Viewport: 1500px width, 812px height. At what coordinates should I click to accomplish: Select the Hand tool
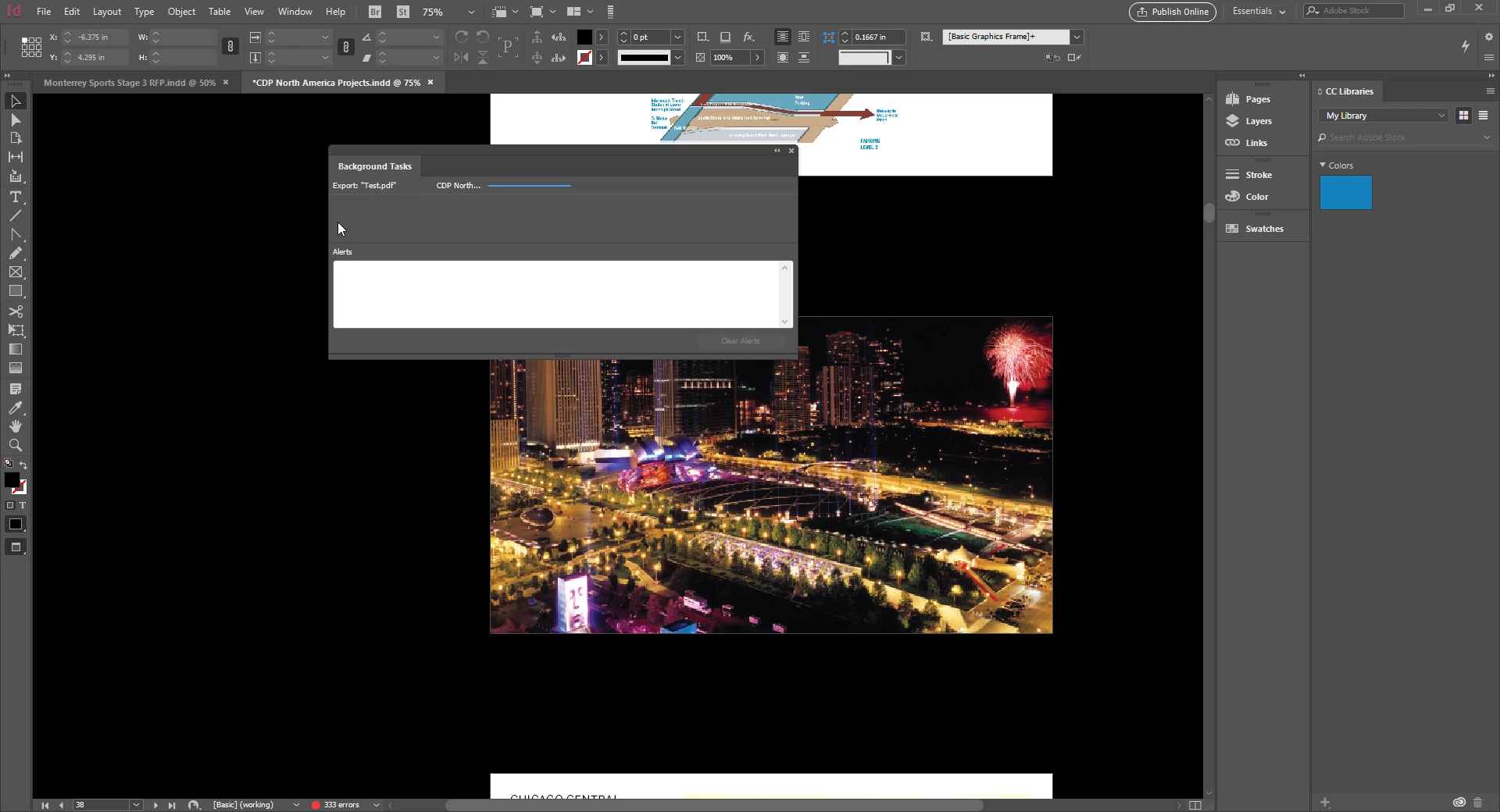pos(15,426)
